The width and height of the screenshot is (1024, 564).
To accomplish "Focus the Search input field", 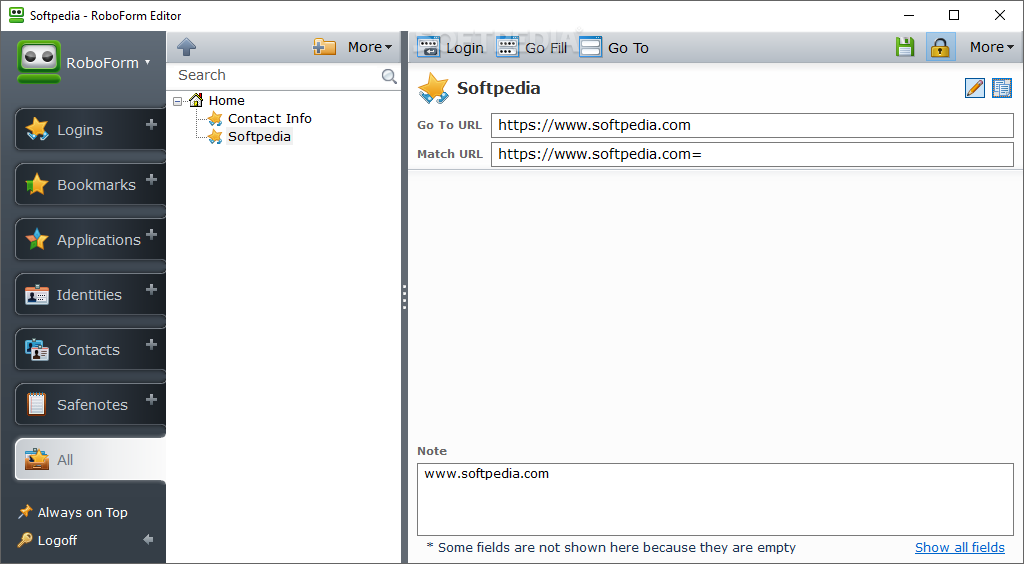I will [x=278, y=76].
